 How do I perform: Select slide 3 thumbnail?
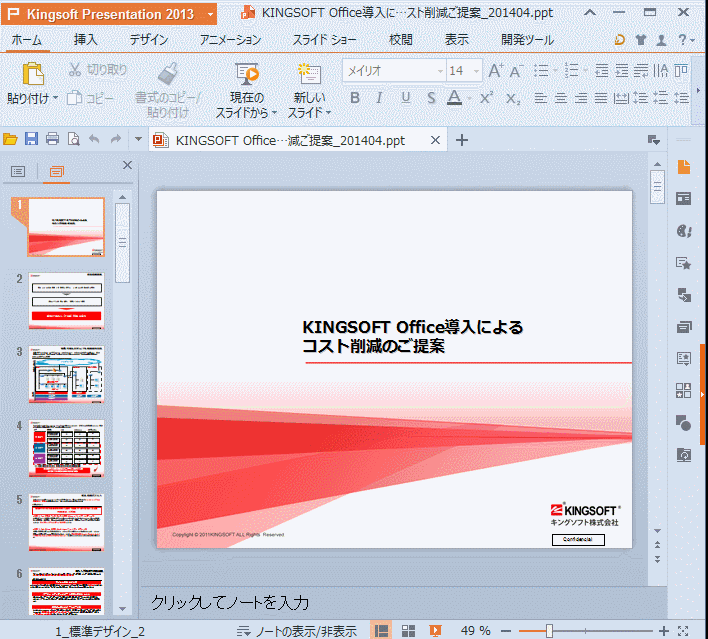[x=66, y=374]
